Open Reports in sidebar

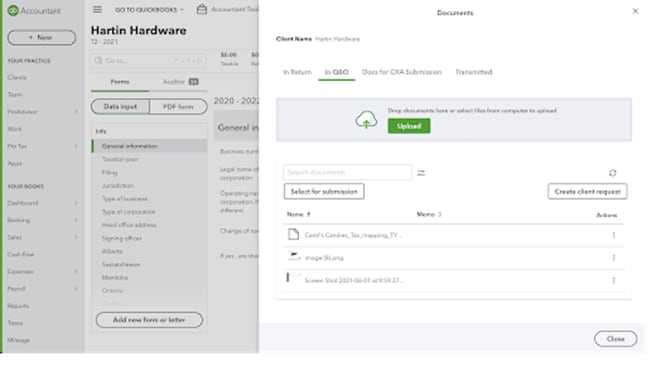[x=18, y=306]
